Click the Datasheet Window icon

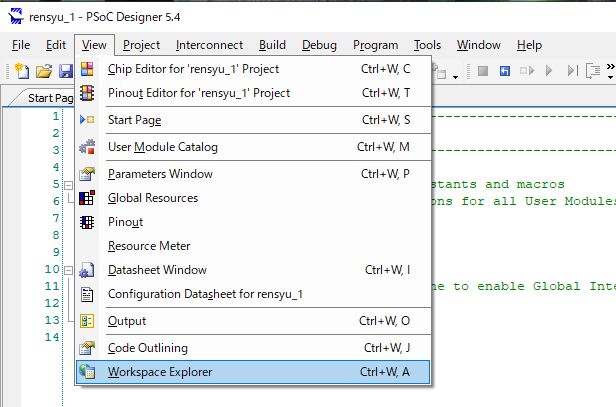[87, 270]
